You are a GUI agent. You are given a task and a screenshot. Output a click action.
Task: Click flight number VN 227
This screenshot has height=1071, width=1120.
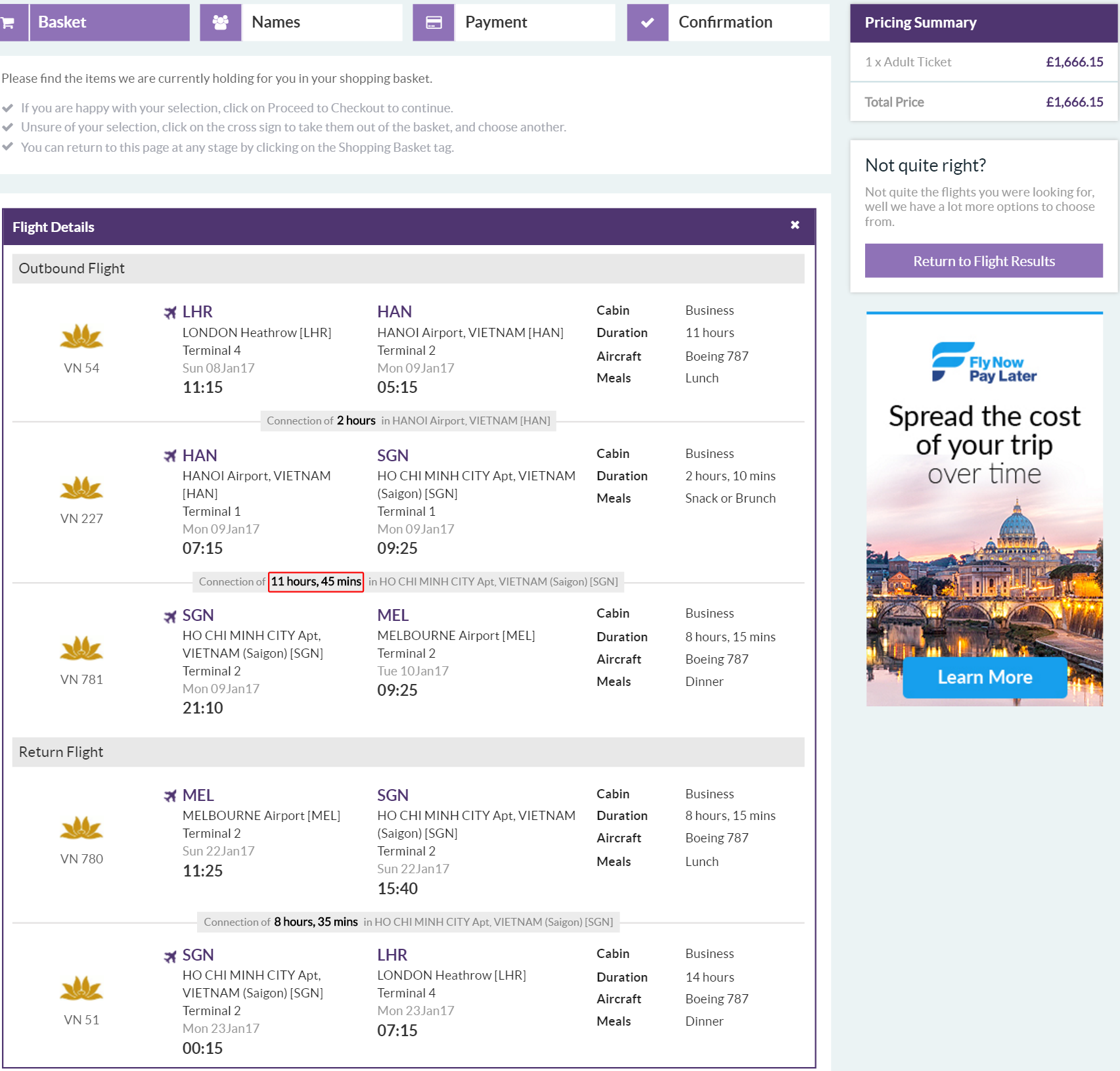(x=81, y=518)
